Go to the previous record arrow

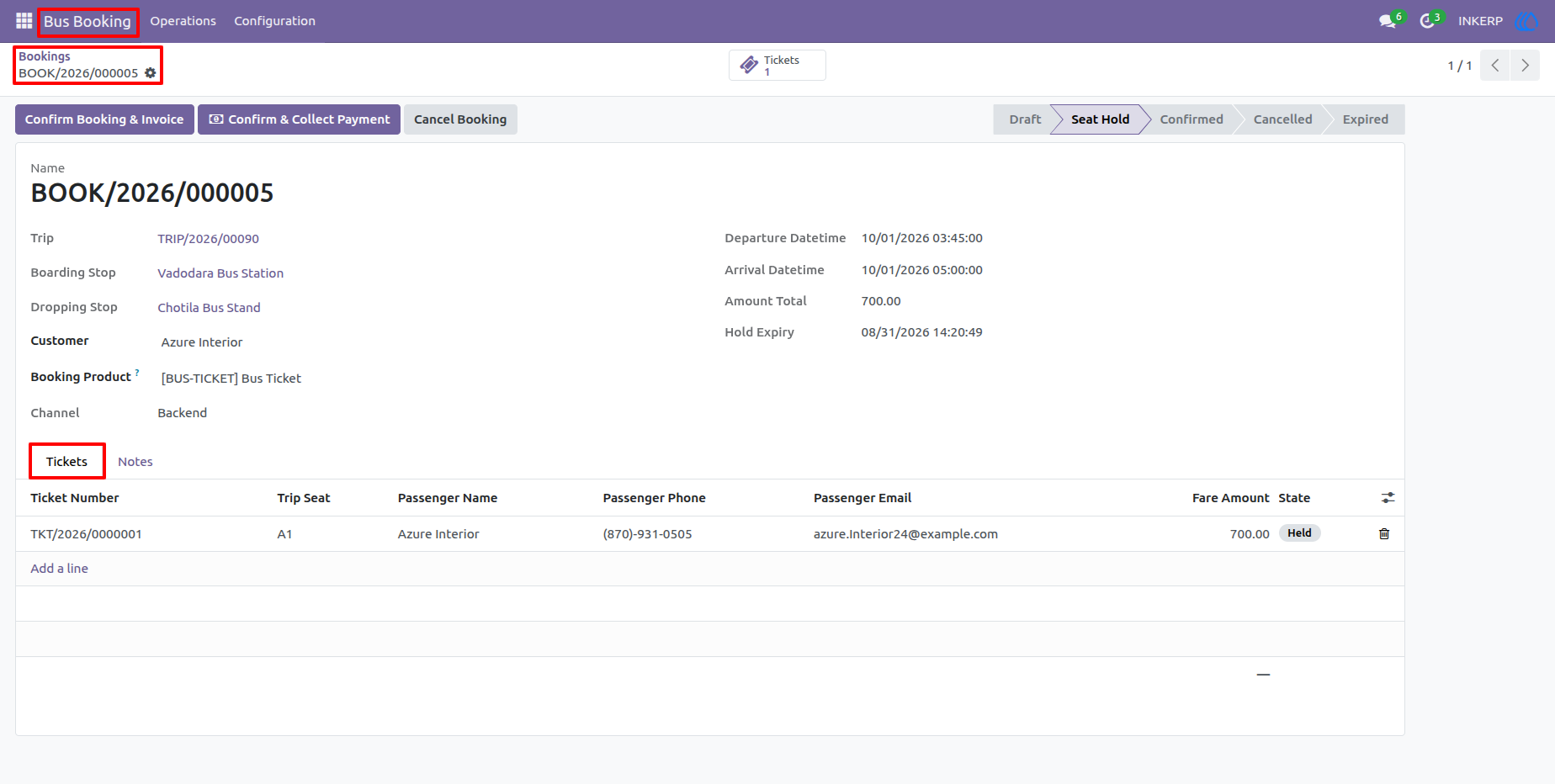pyautogui.click(x=1495, y=66)
